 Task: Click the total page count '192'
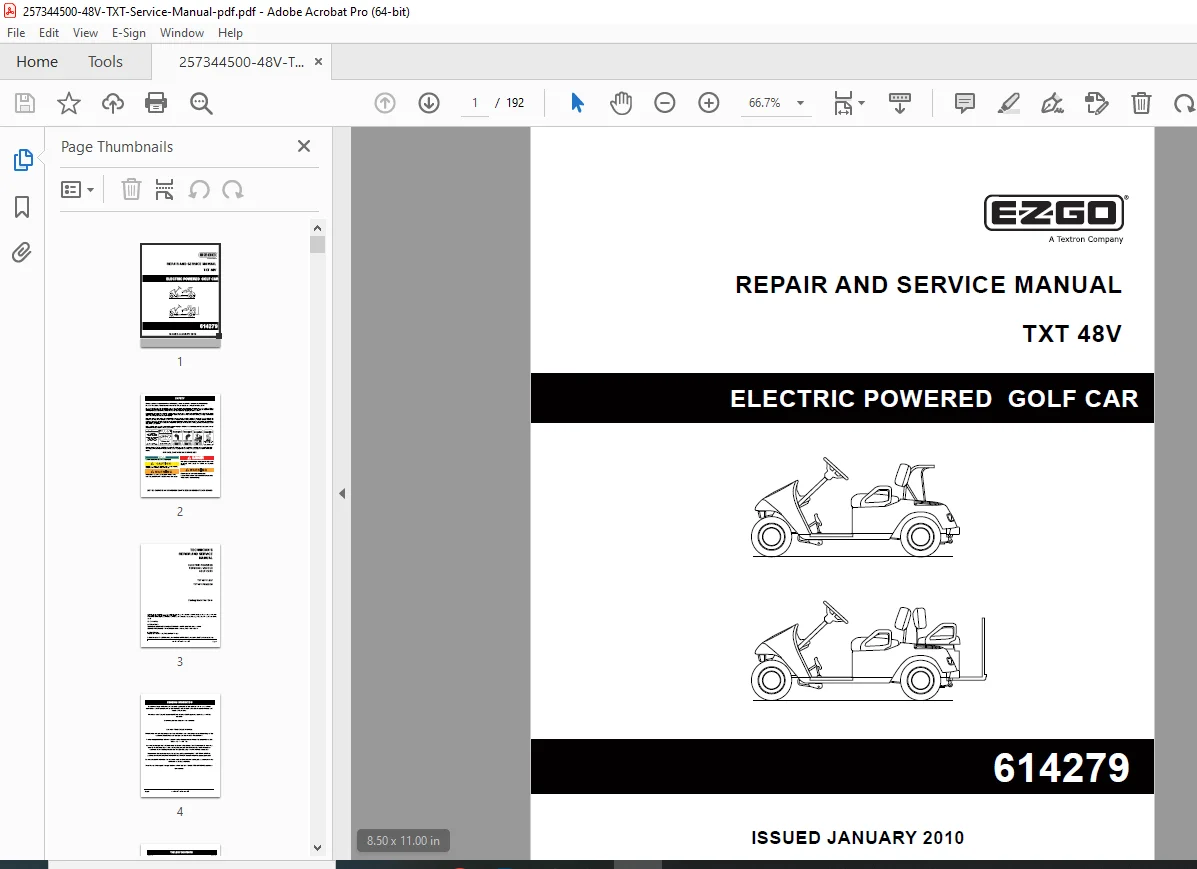(x=515, y=103)
